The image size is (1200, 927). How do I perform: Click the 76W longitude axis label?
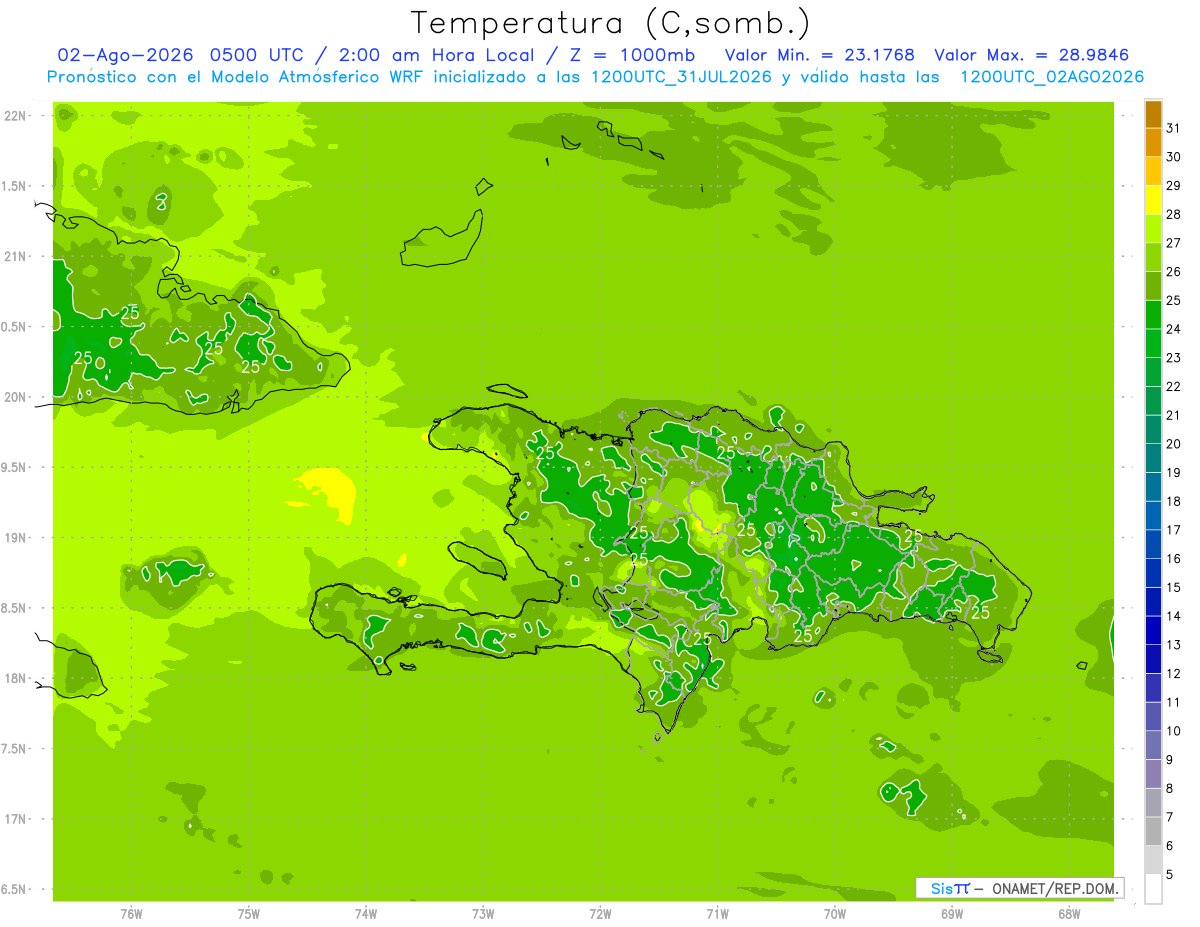(131, 913)
